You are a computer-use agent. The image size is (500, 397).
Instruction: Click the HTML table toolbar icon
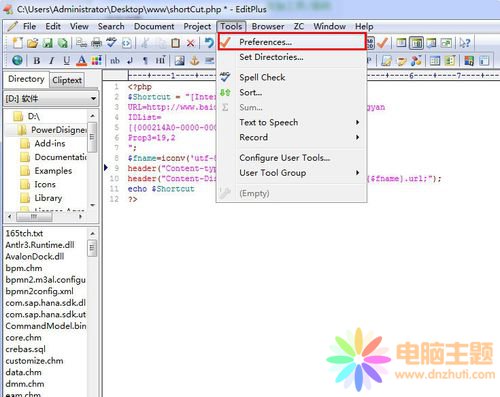(435, 60)
